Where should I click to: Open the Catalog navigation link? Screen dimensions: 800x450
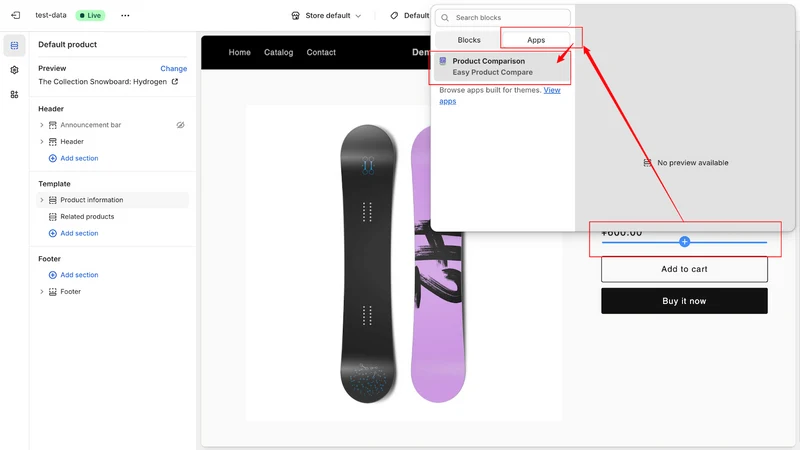point(279,52)
